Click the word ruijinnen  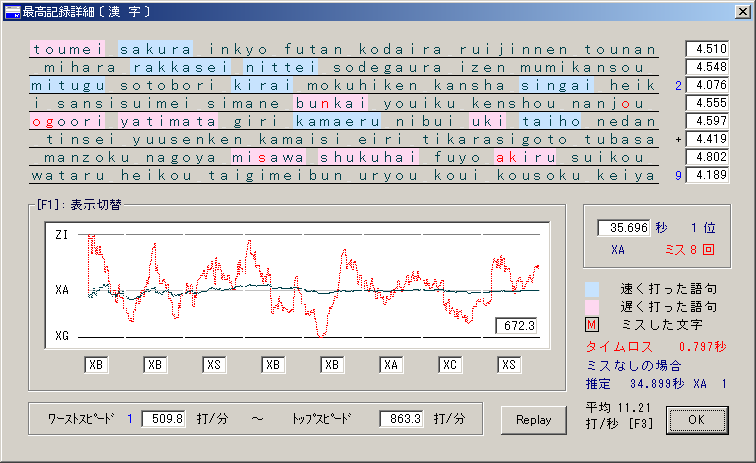point(513,49)
